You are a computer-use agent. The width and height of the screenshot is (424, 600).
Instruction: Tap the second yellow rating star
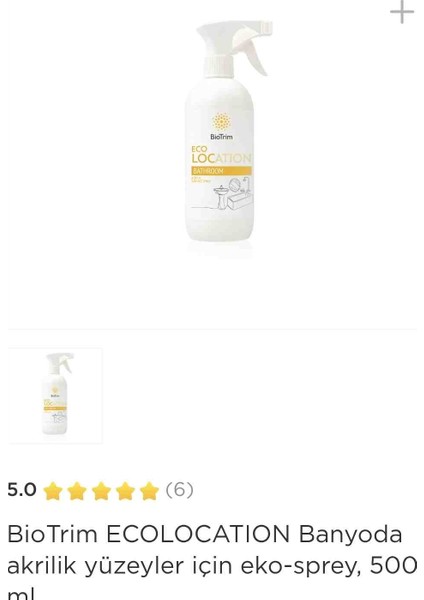point(77,491)
